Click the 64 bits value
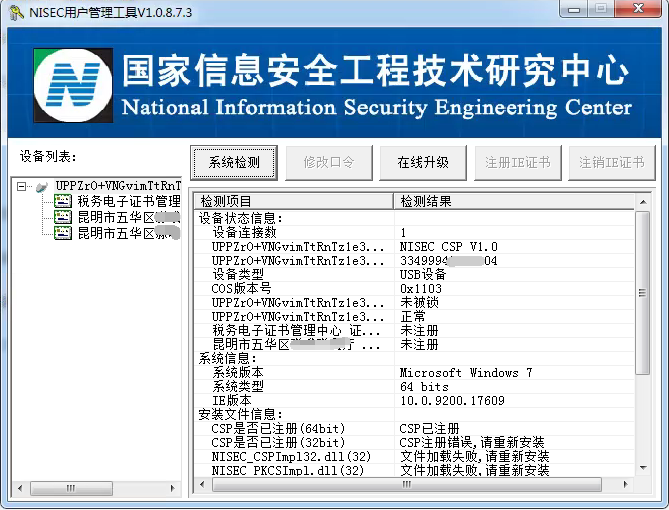This screenshot has width=669, height=510. coord(424,387)
